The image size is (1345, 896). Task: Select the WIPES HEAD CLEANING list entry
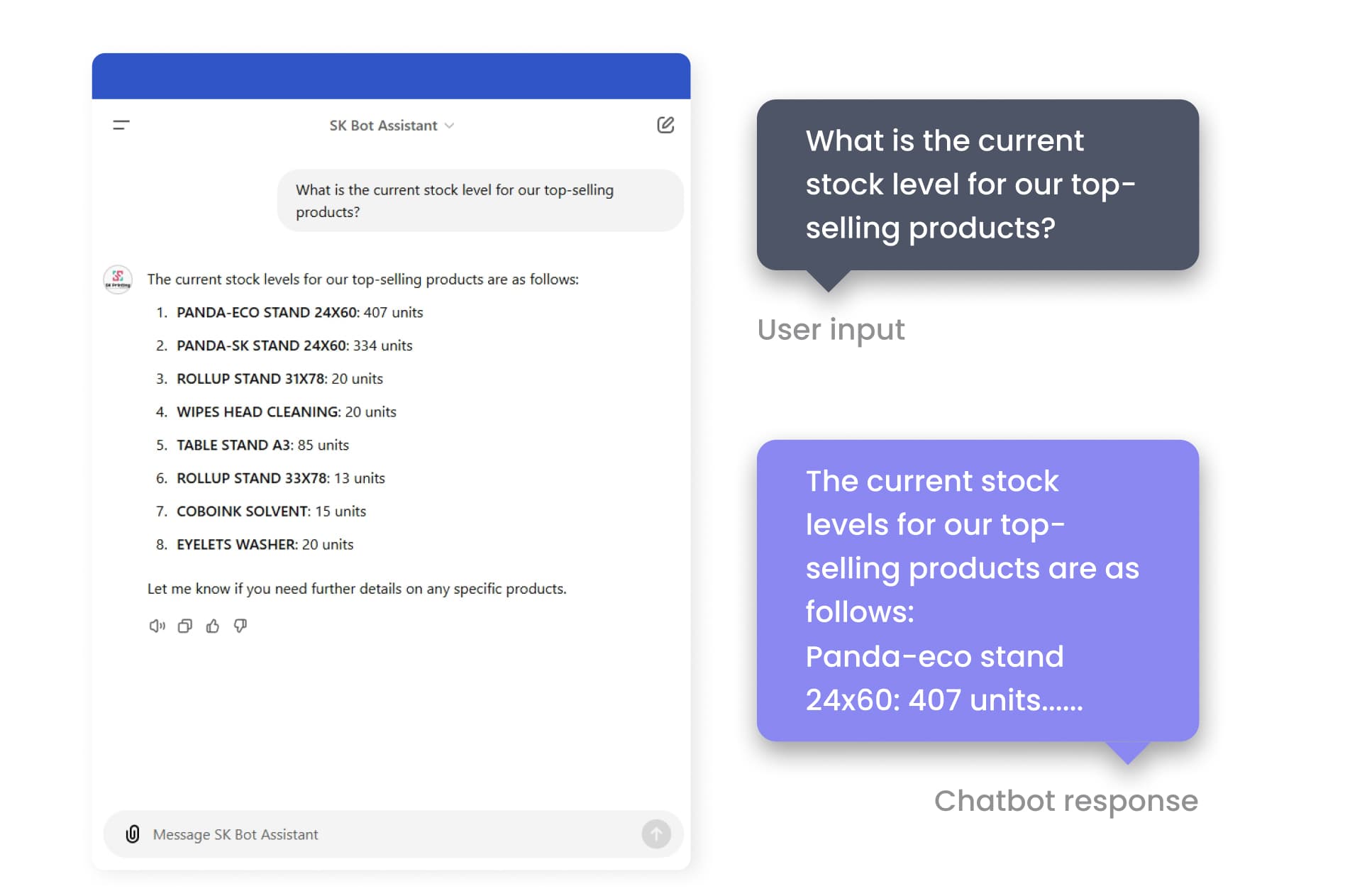(x=286, y=411)
